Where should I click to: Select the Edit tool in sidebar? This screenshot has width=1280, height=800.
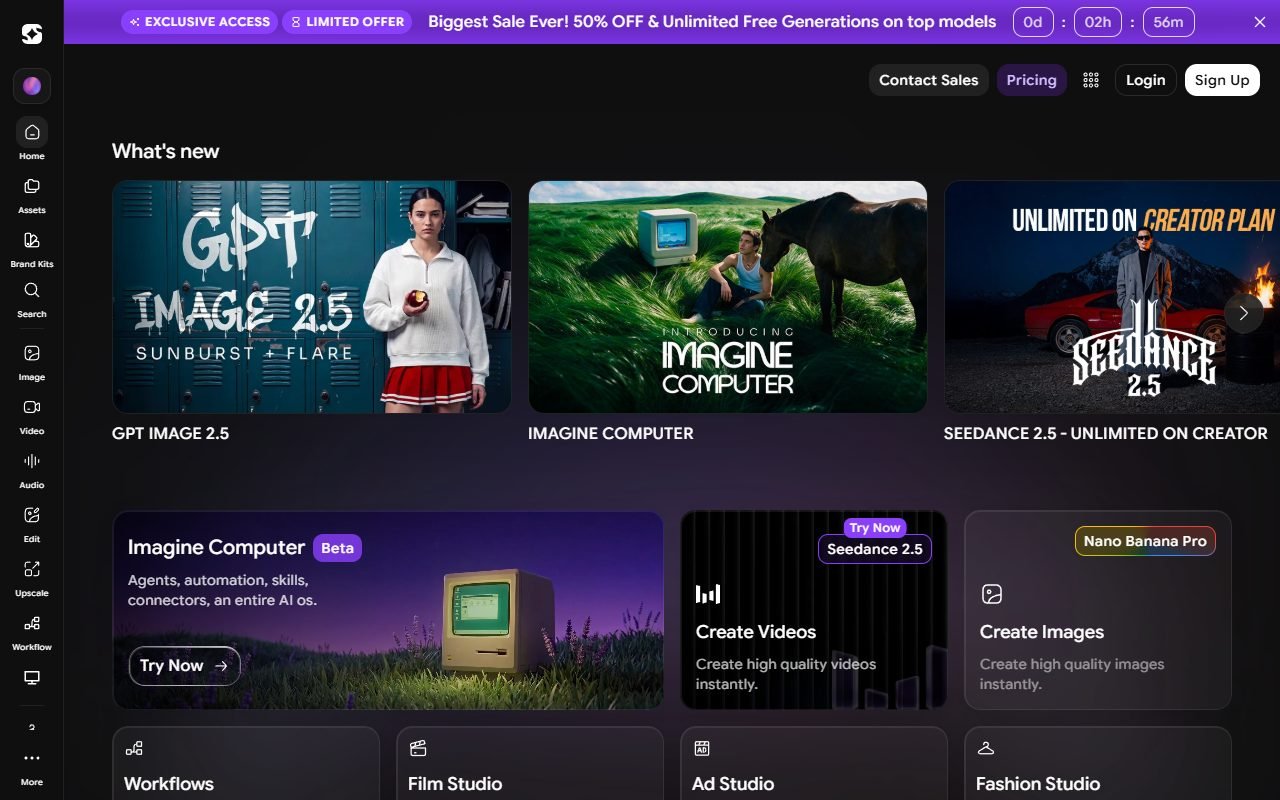pos(32,524)
